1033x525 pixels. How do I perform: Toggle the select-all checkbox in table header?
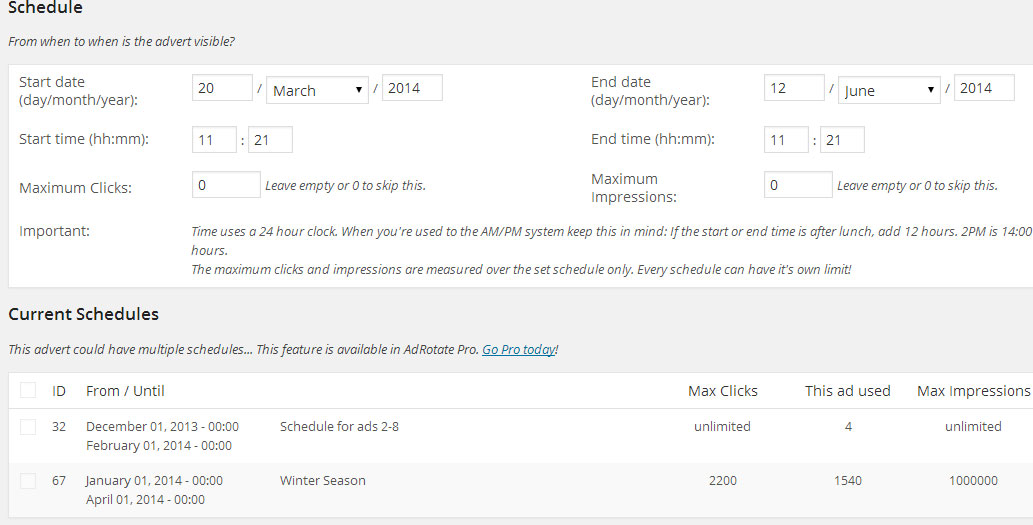pos(28,390)
